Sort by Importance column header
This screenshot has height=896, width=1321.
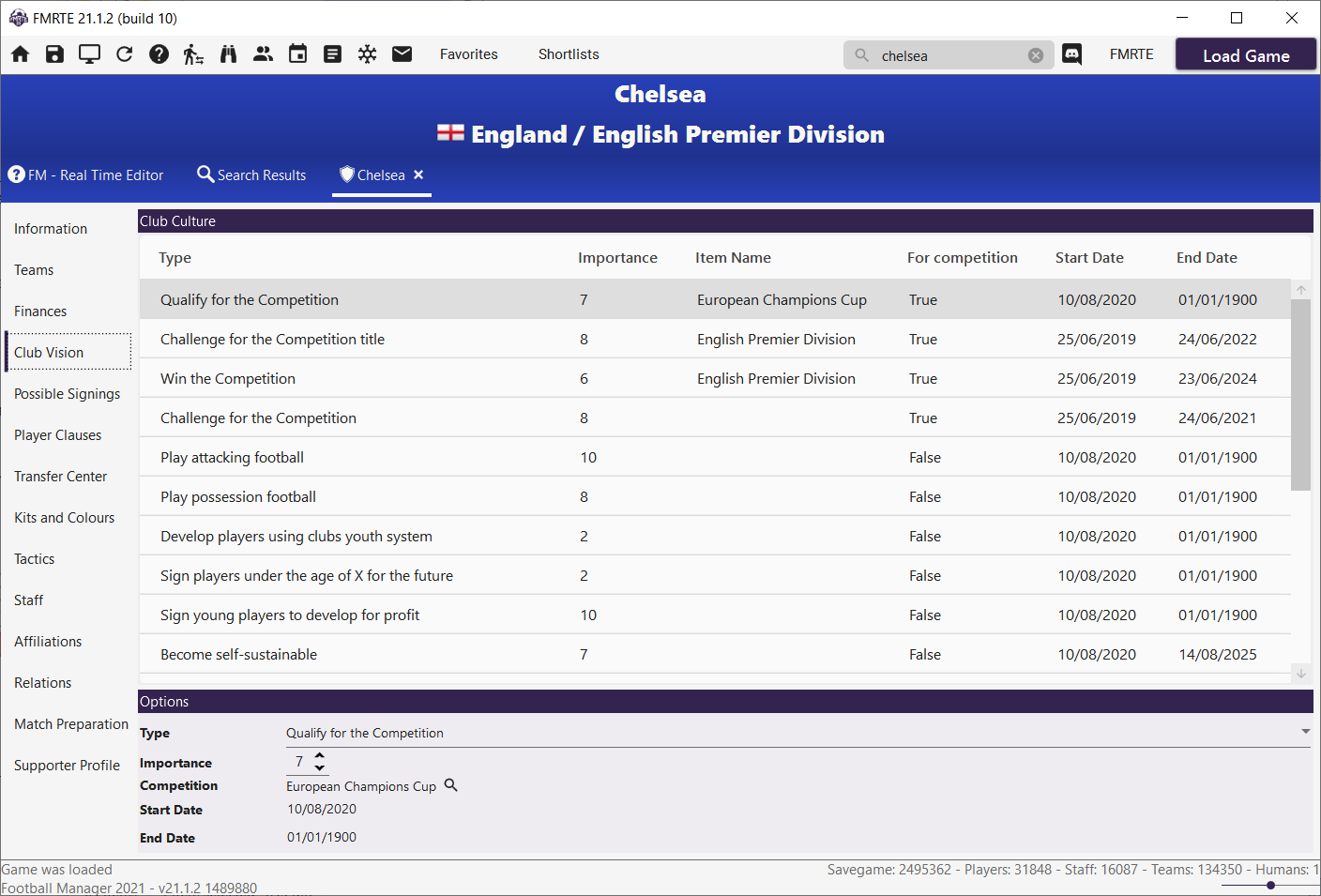[x=617, y=258]
